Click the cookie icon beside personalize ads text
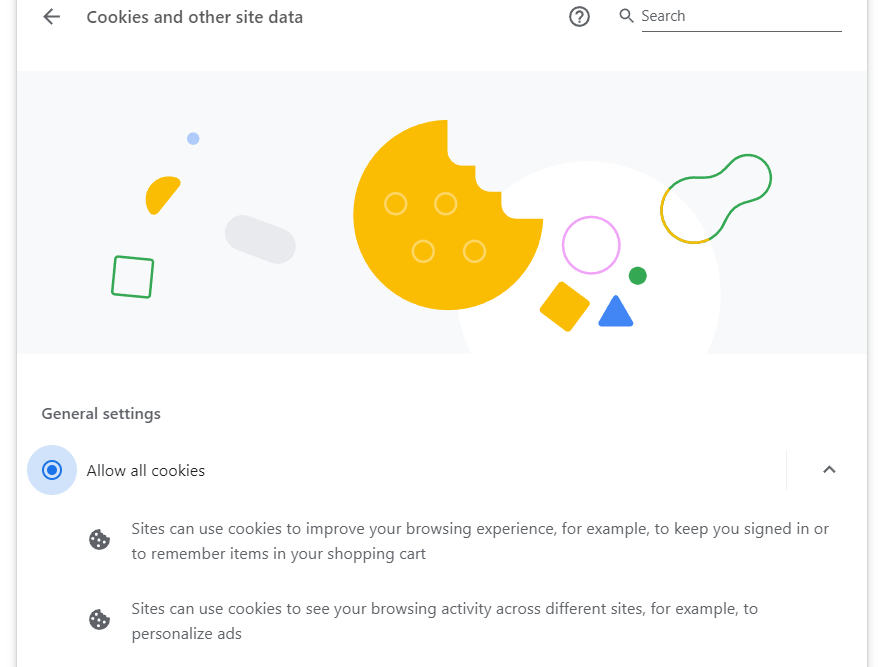Image resolution: width=881 pixels, height=667 pixels. [x=99, y=620]
